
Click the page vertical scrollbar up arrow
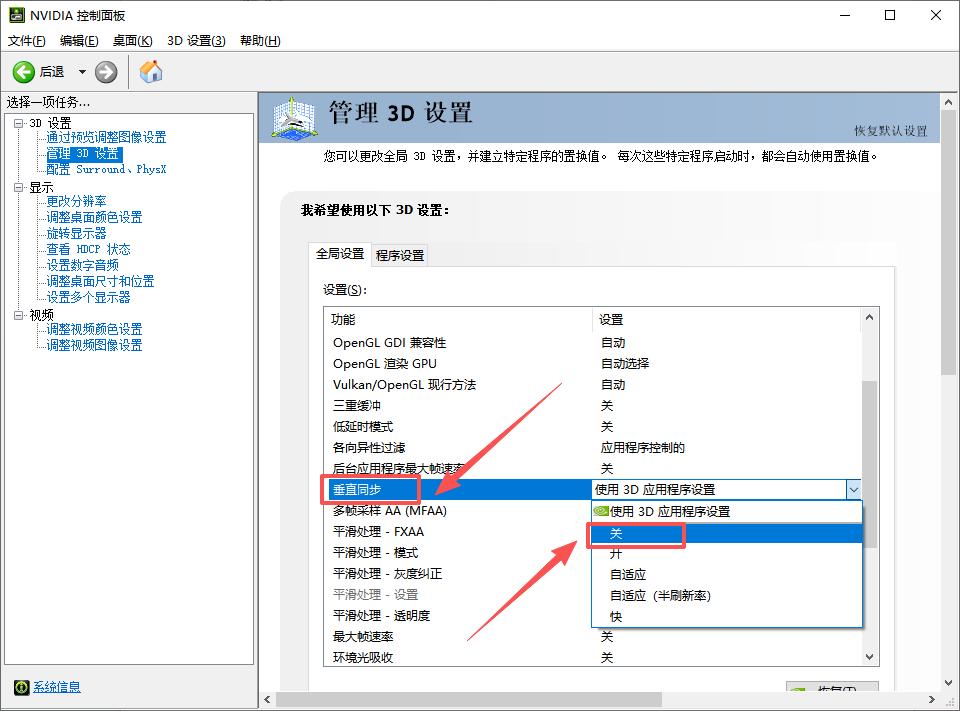tap(948, 102)
